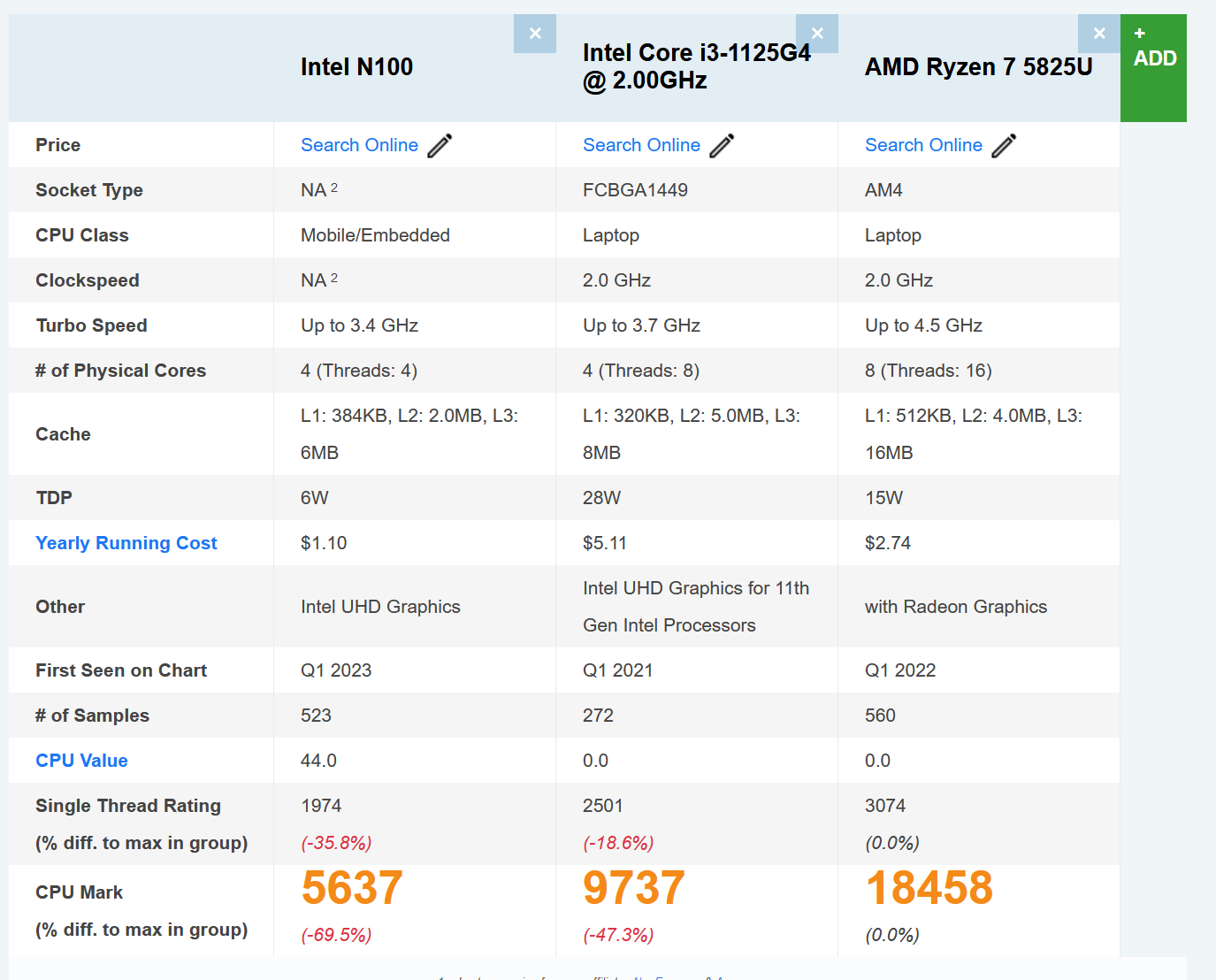Click the Q1 2022 first seen value
1216x980 pixels.
click(900, 670)
